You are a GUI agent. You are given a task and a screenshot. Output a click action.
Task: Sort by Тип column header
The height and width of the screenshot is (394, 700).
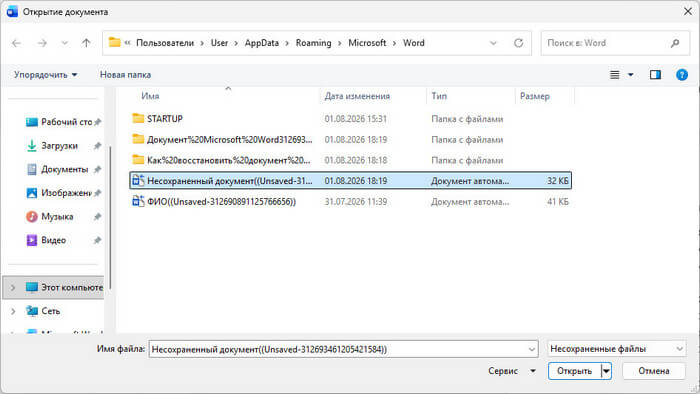[x=439, y=96]
